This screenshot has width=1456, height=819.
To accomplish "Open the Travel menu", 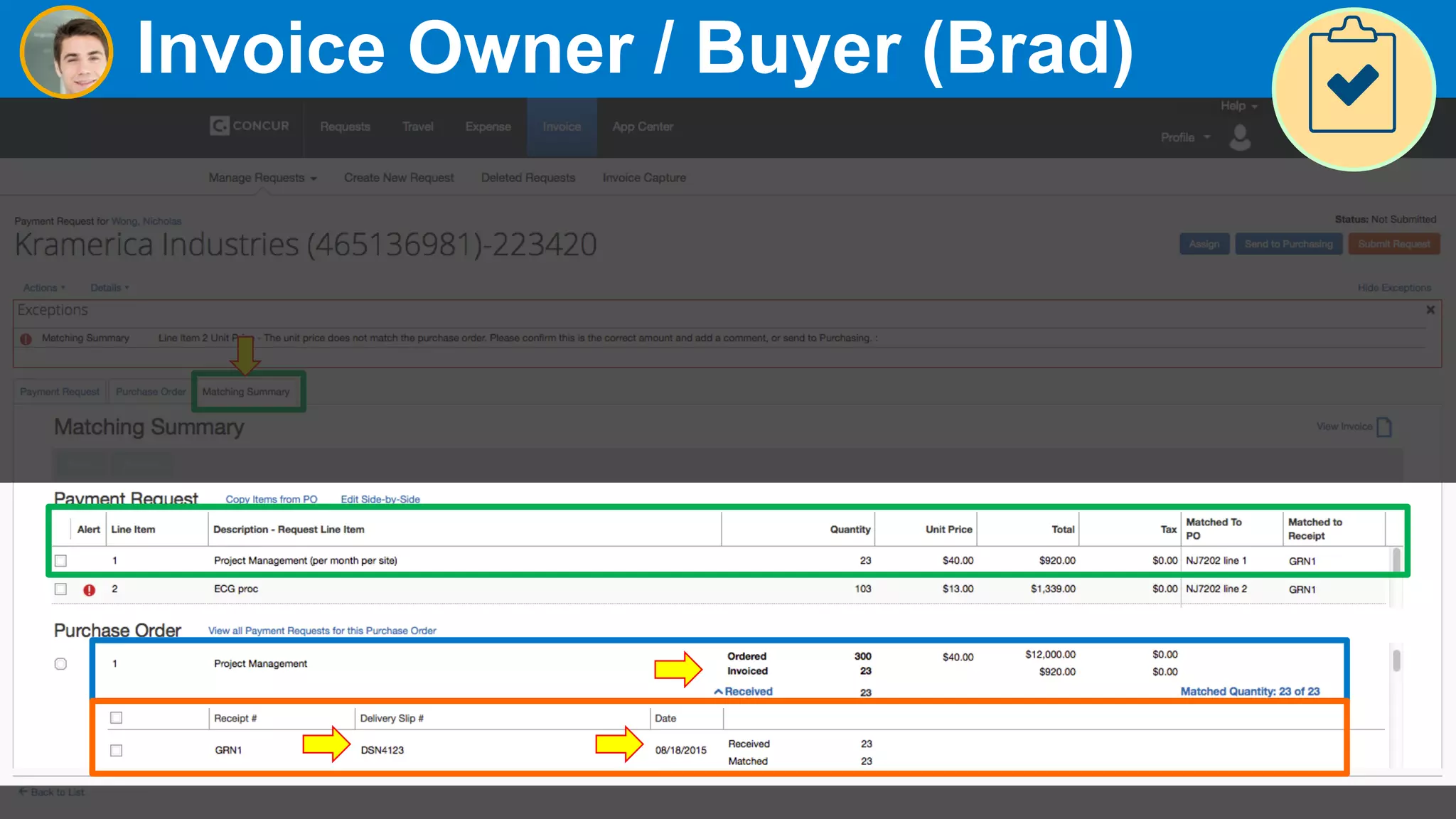I will 417,127.
